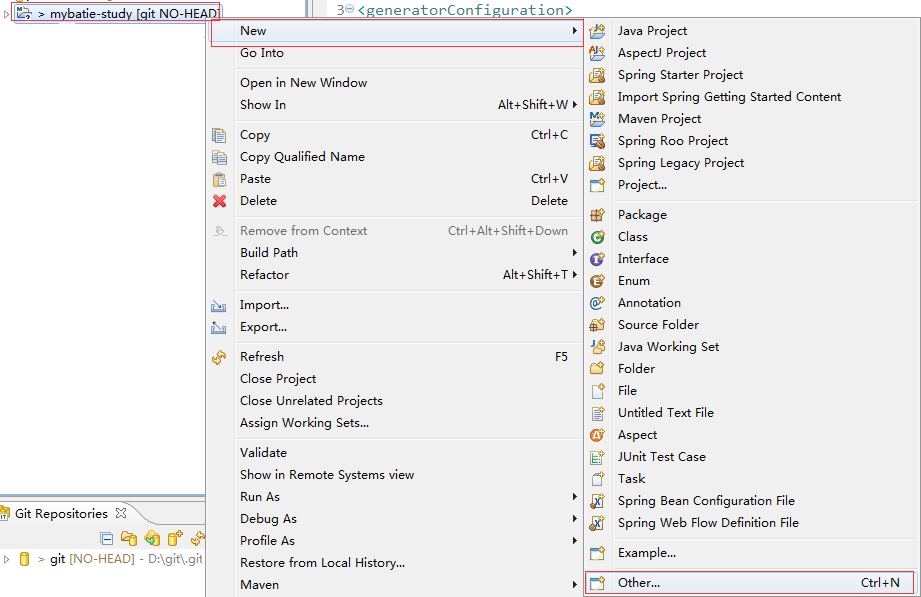Select the Source Folder icon
The image size is (921, 597).
(597, 325)
